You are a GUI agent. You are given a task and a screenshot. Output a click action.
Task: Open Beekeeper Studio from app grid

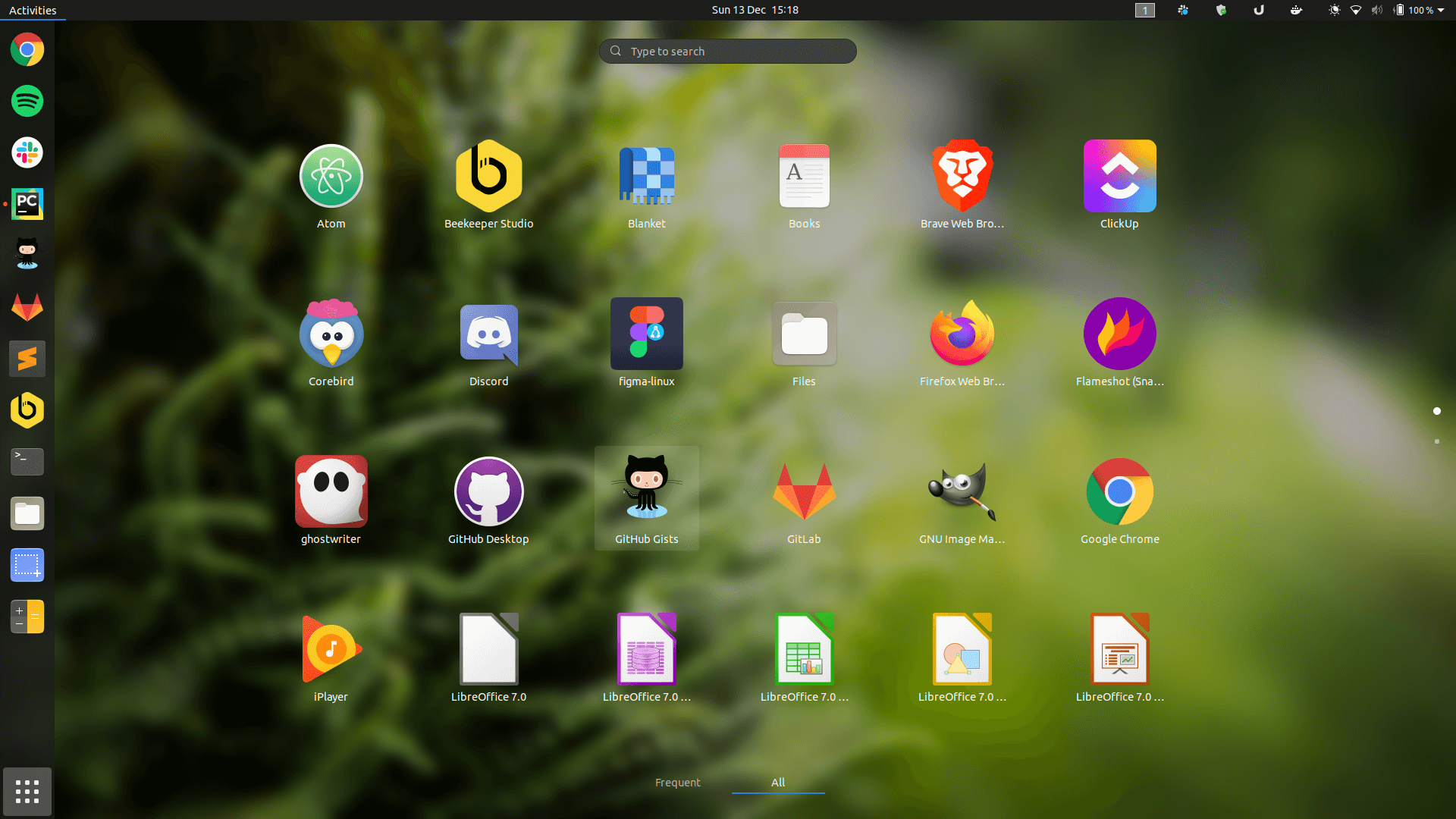[488, 177]
